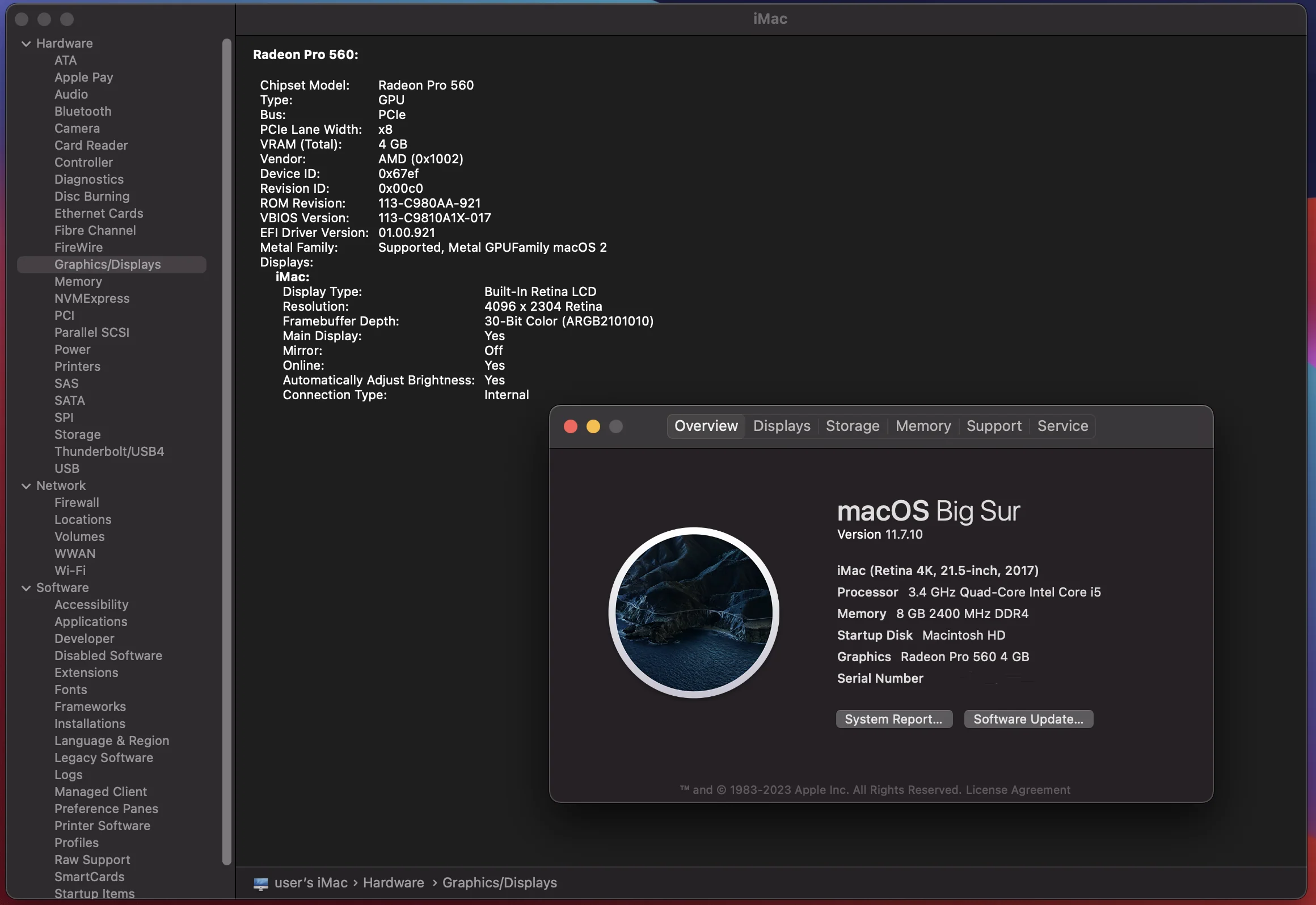Collapse the Software section chevron
The height and width of the screenshot is (905, 1316).
(26, 588)
